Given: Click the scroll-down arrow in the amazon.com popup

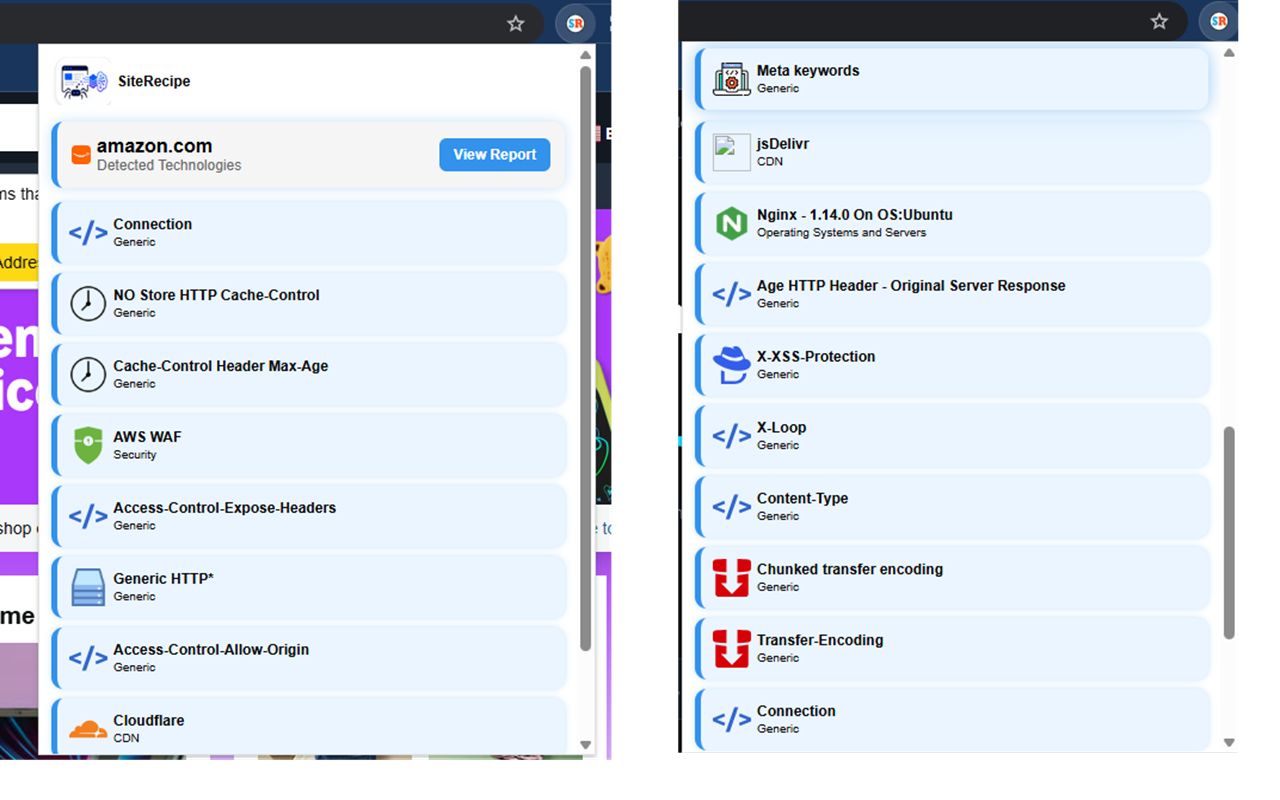Looking at the screenshot, I should [586, 745].
